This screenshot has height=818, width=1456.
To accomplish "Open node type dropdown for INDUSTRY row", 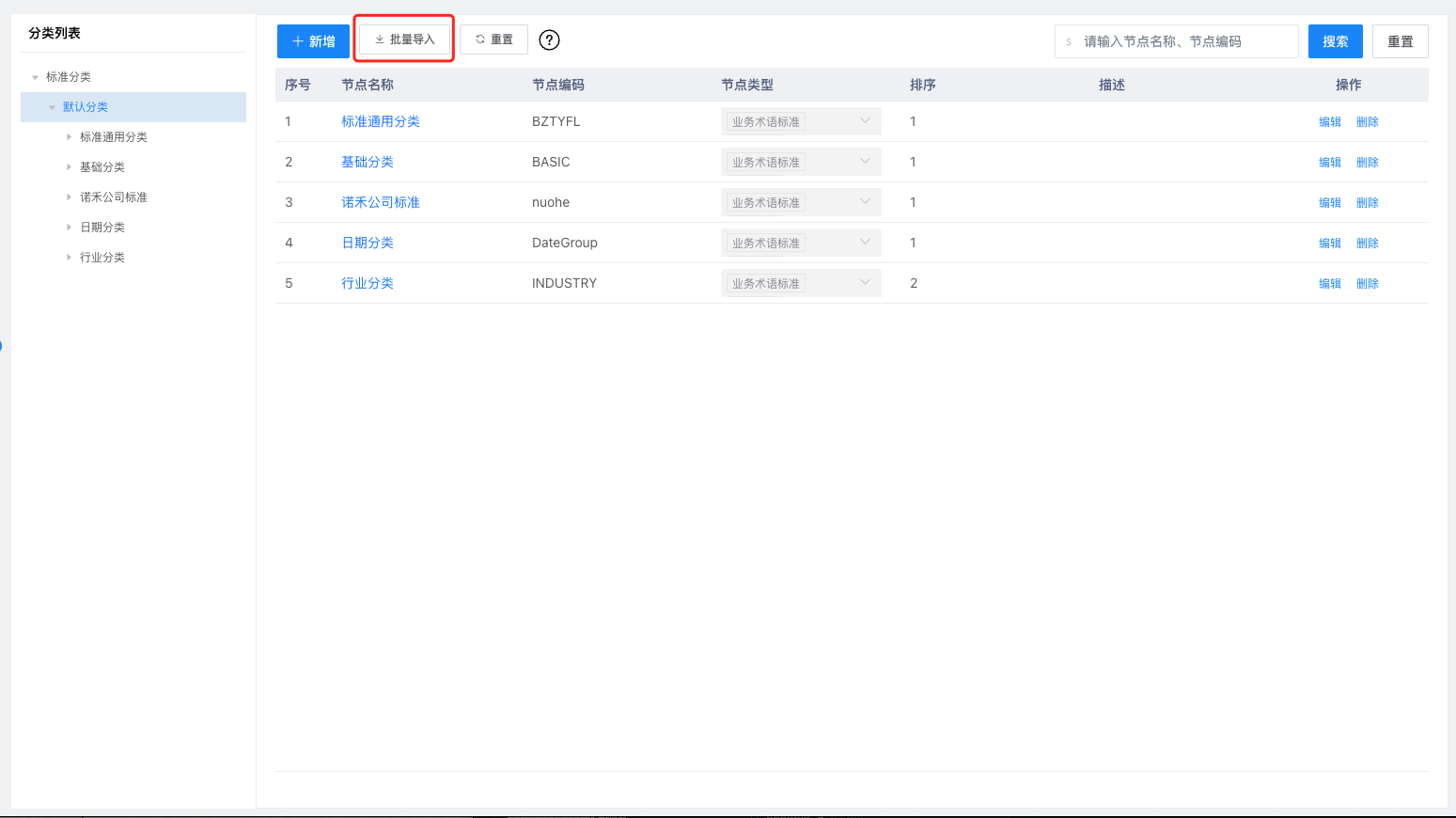I will coord(801,283).
